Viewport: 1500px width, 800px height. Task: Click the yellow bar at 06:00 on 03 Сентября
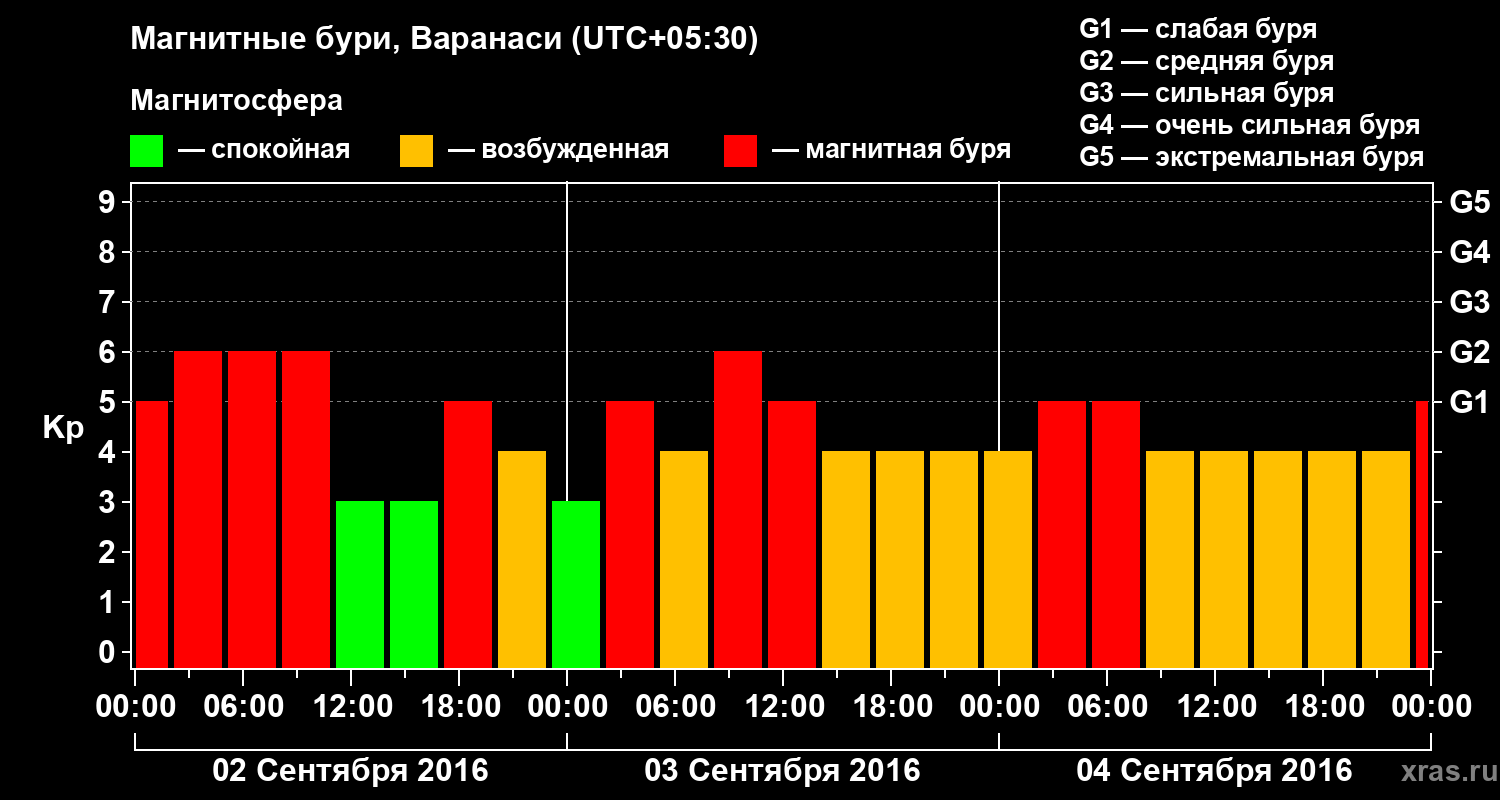click(x=684, y=560)
